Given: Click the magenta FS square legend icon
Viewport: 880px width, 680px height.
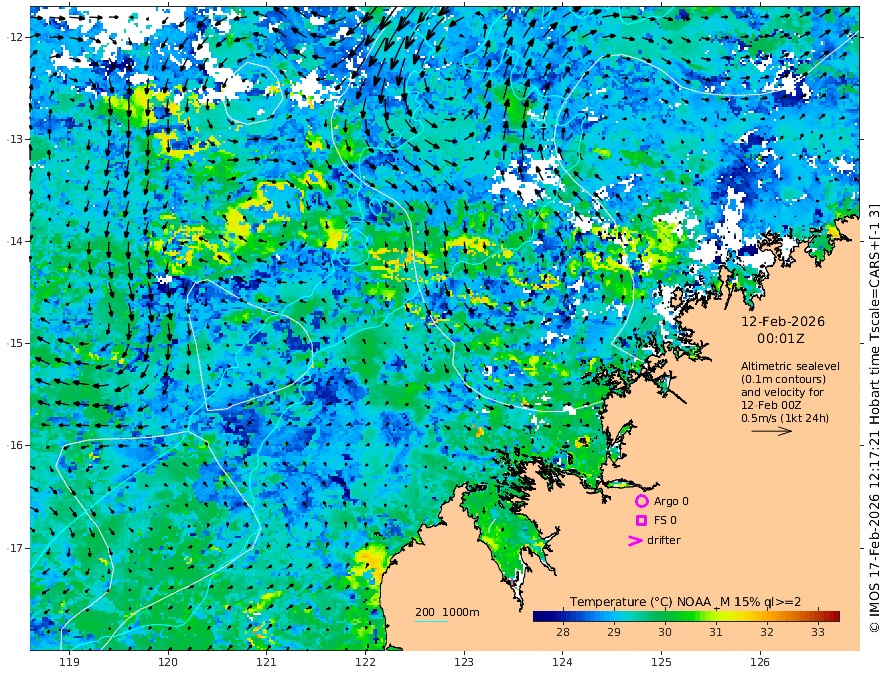Looking at the screenshot, I should point(641,521).
